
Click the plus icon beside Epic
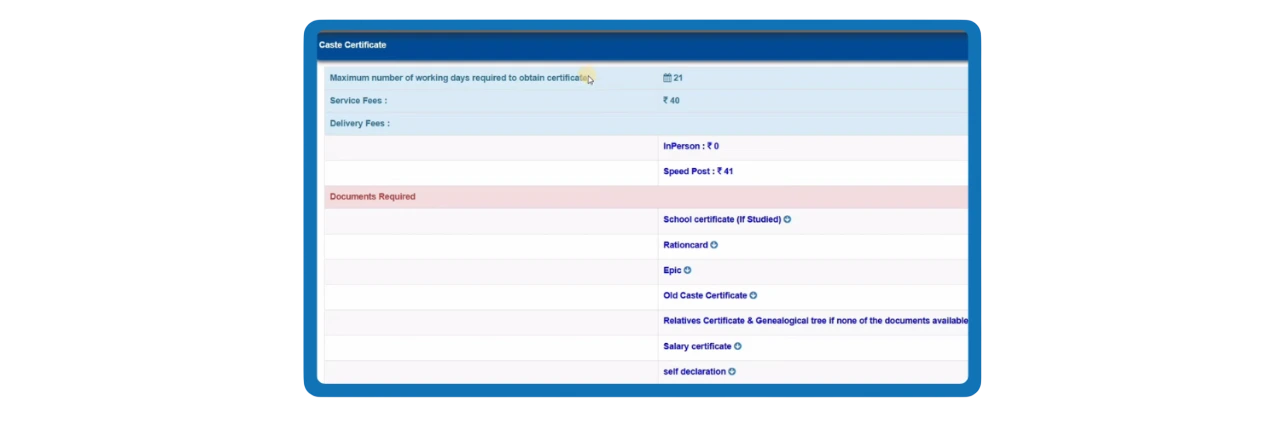click(688, 270)
